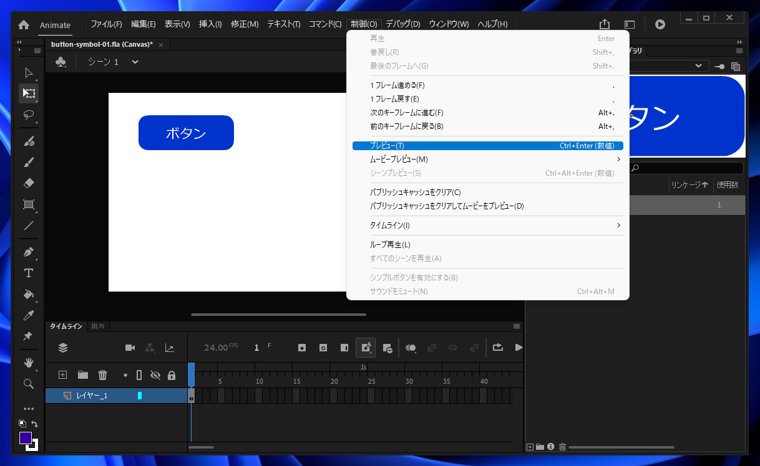
Task: Toggle loop playback in the timeline
Action: [x=497, y=347]
